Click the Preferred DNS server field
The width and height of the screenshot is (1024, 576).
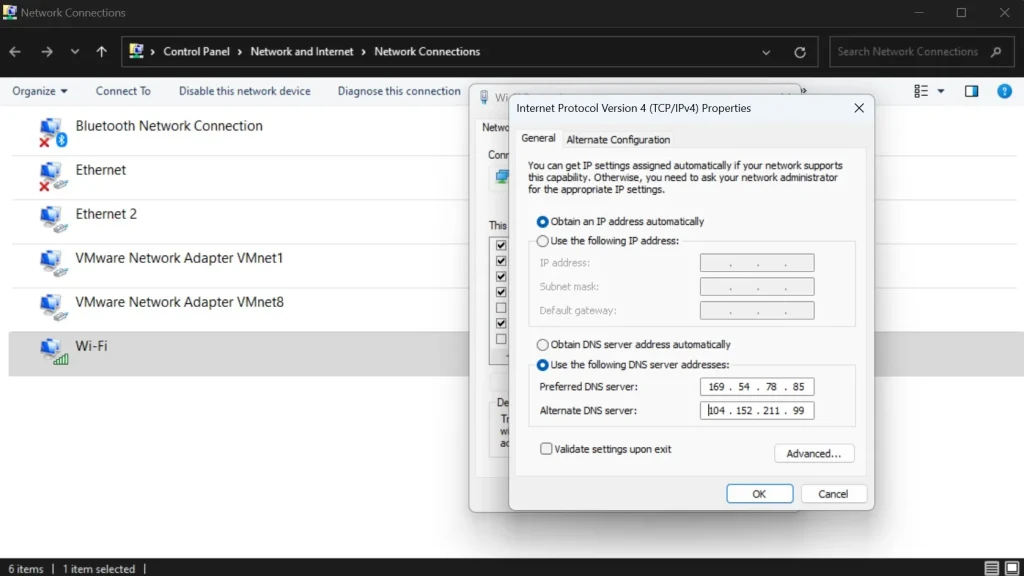pyautogui.click(x=757, y=387)
